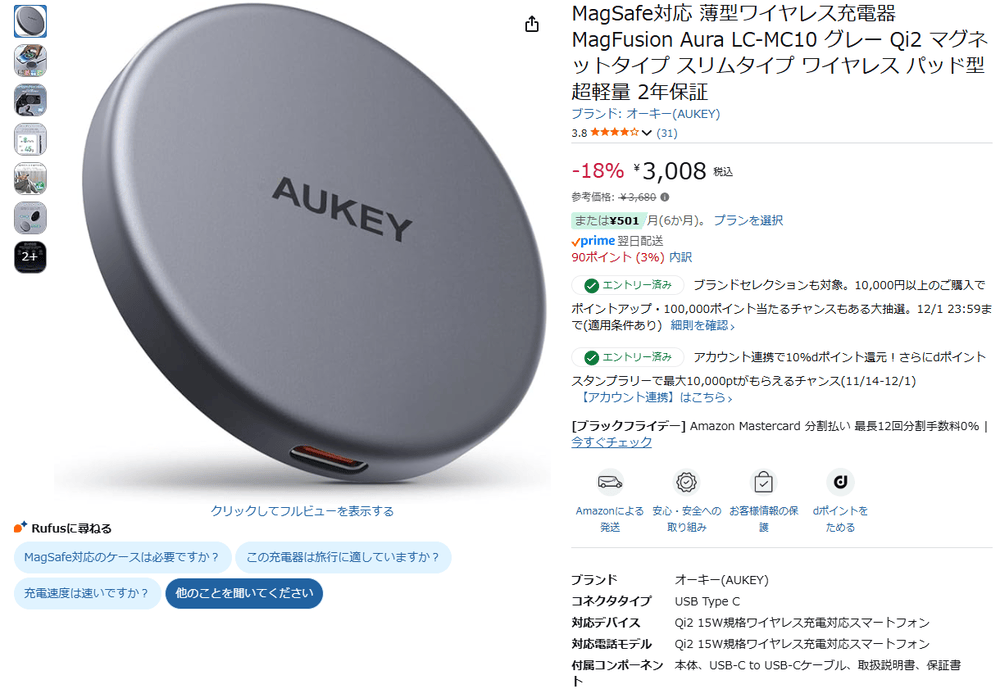Expand the star rating dropdown chevron
1000x689 pixels.
[647, 133]
